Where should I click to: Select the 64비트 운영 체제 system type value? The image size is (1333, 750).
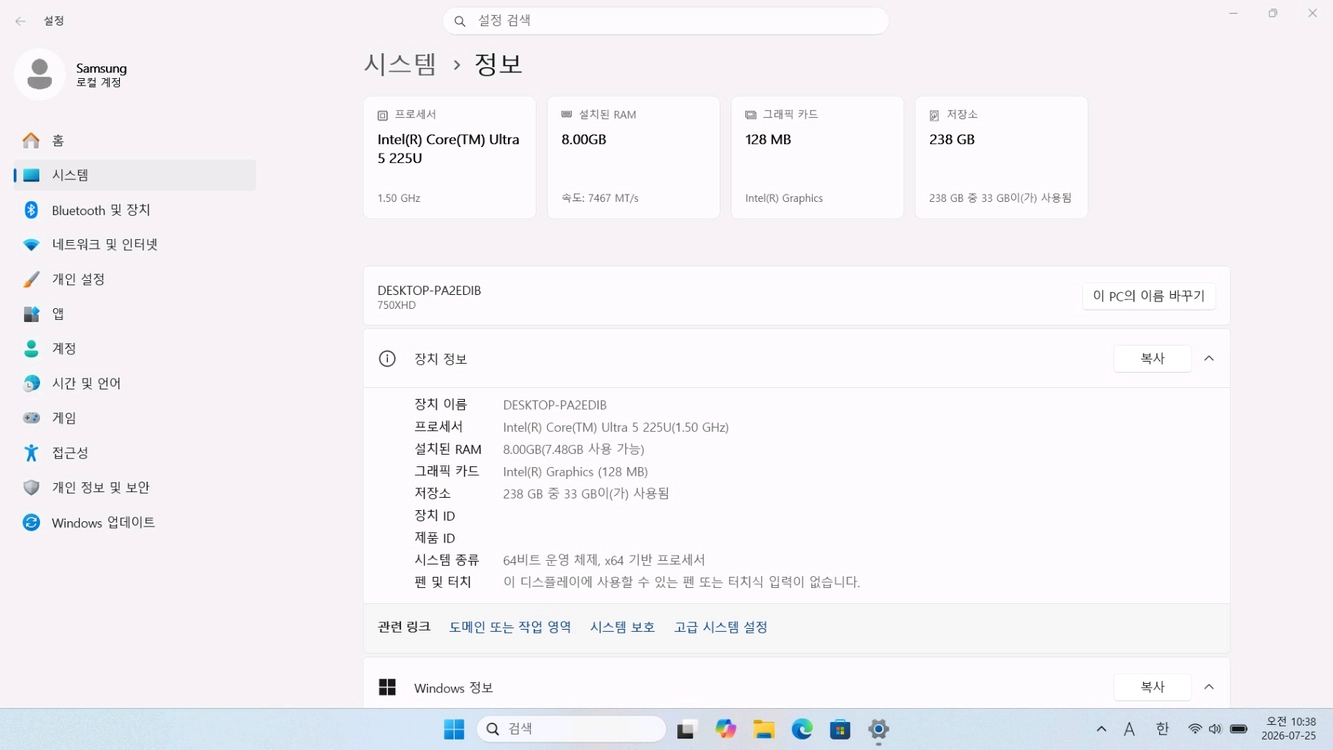604,560
